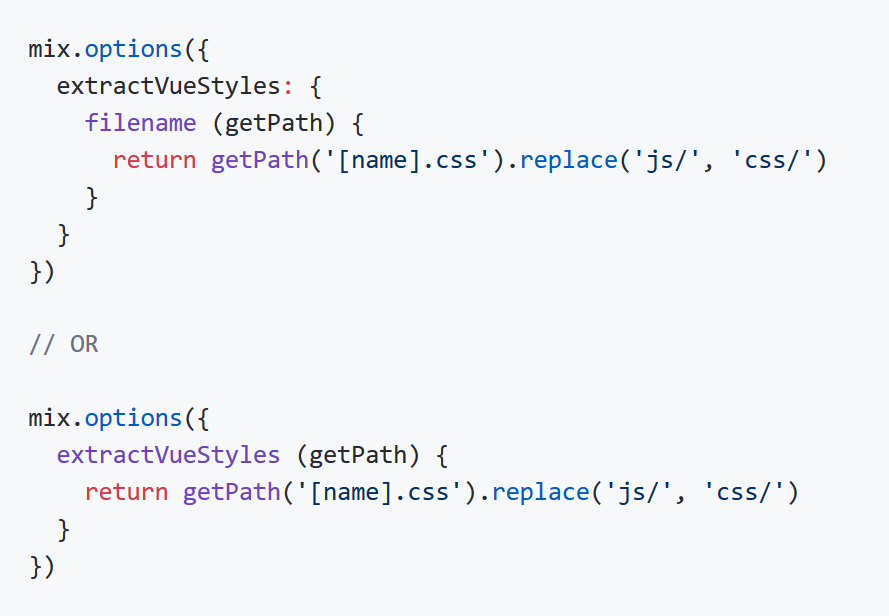Click the // OR comment line
The width and height of the screenshot is (889, 616).
click(x=64, y=344)
